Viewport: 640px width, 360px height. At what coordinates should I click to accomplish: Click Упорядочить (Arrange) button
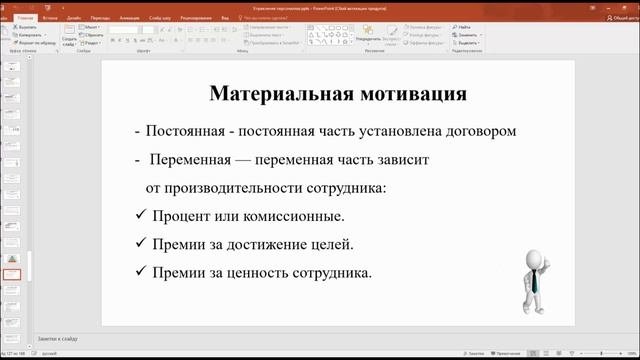[368, 34]
